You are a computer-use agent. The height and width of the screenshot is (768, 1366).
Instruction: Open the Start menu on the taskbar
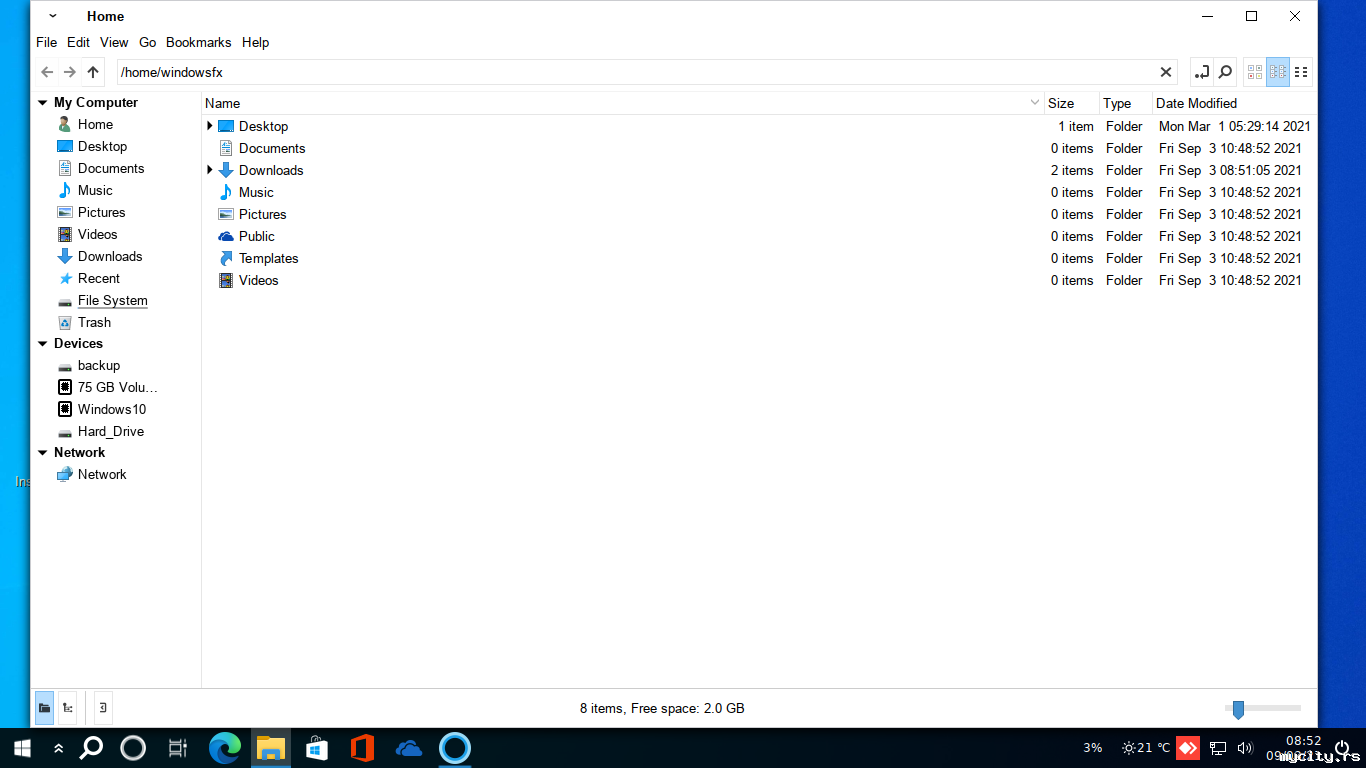[22, 748]
